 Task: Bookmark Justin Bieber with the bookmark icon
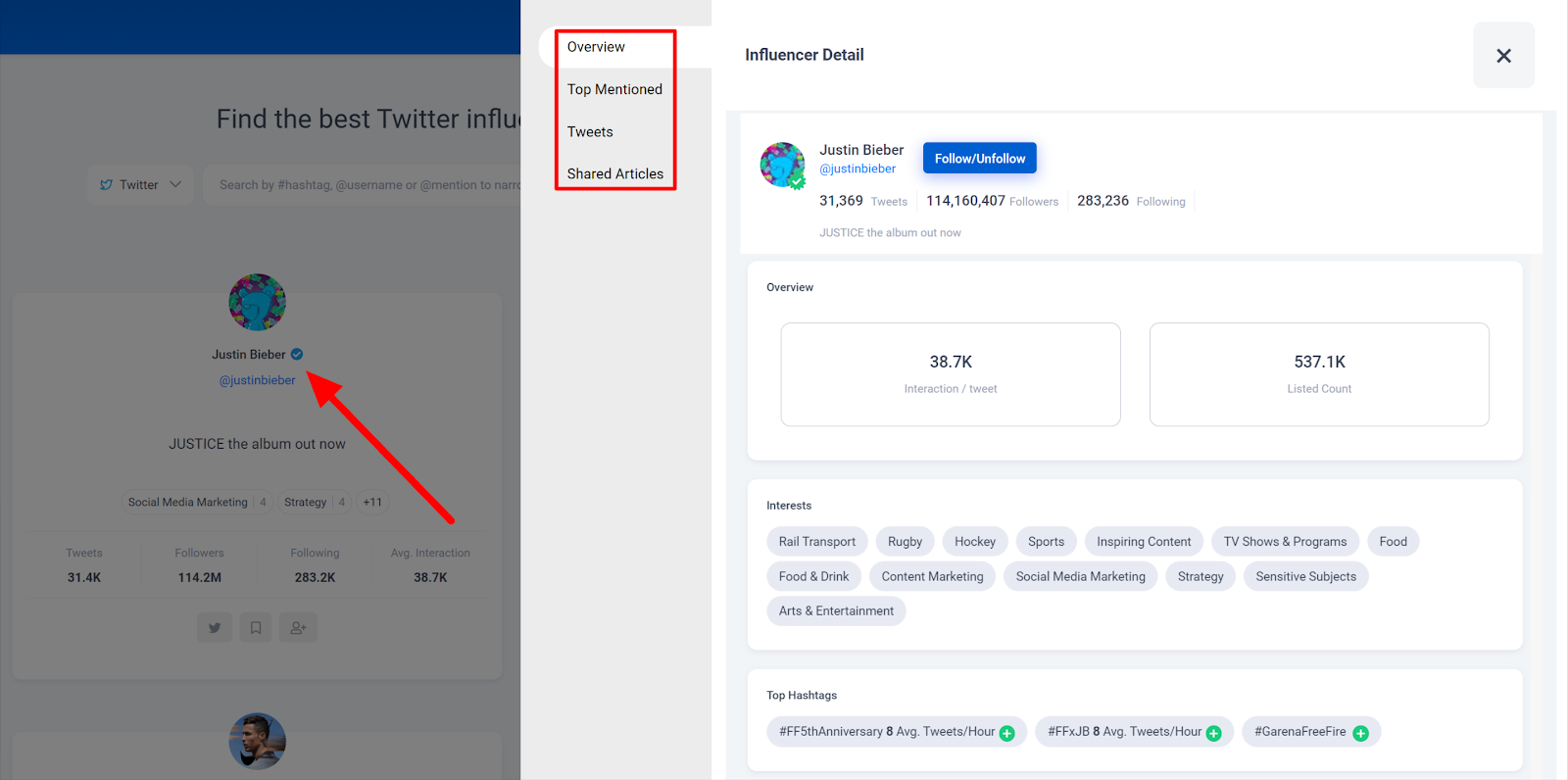pyautogui.click(x=256, y=628)
